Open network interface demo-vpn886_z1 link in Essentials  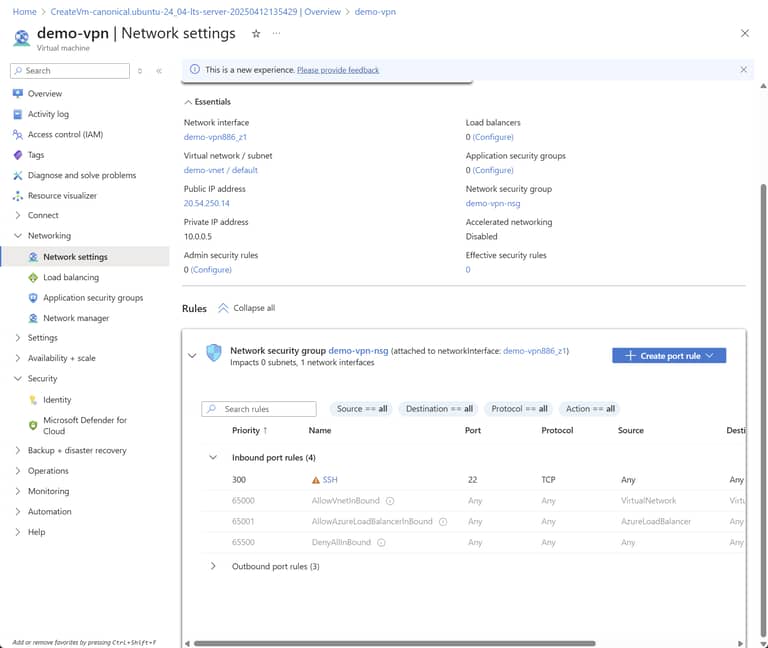(215, 137)
